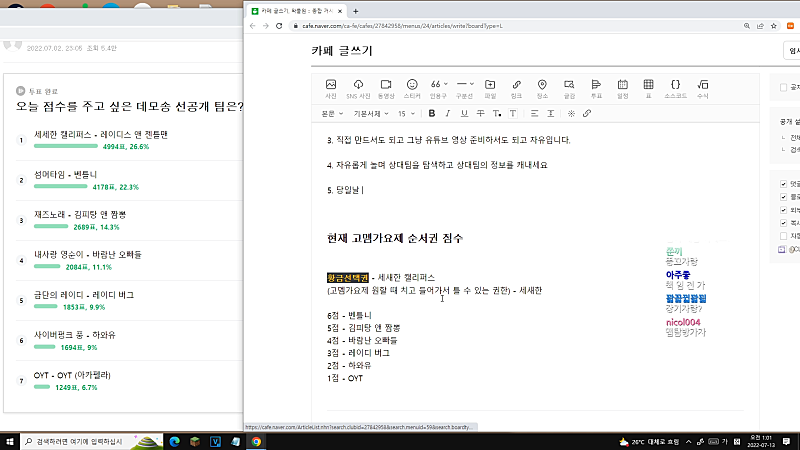Check the 공지 checkbox at top right
Screen dimensions: 800x450
[783, 88]
